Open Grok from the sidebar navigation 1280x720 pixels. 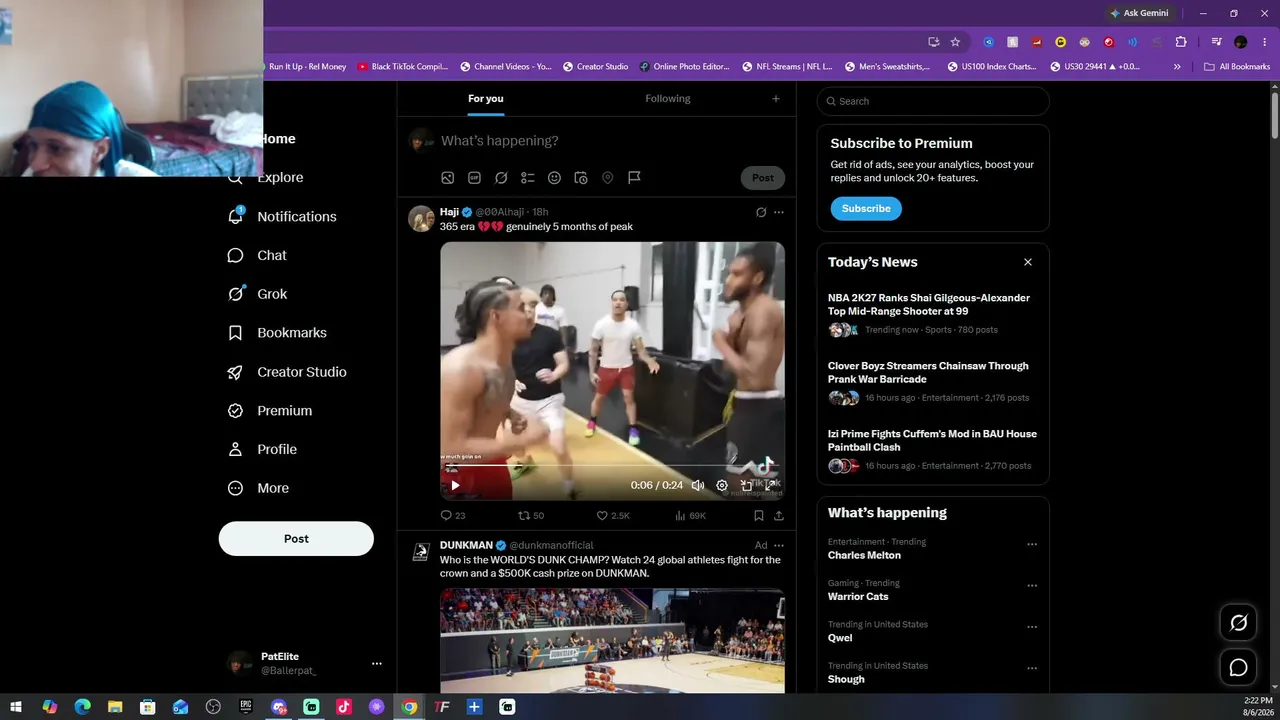click(x=257, y=294)
